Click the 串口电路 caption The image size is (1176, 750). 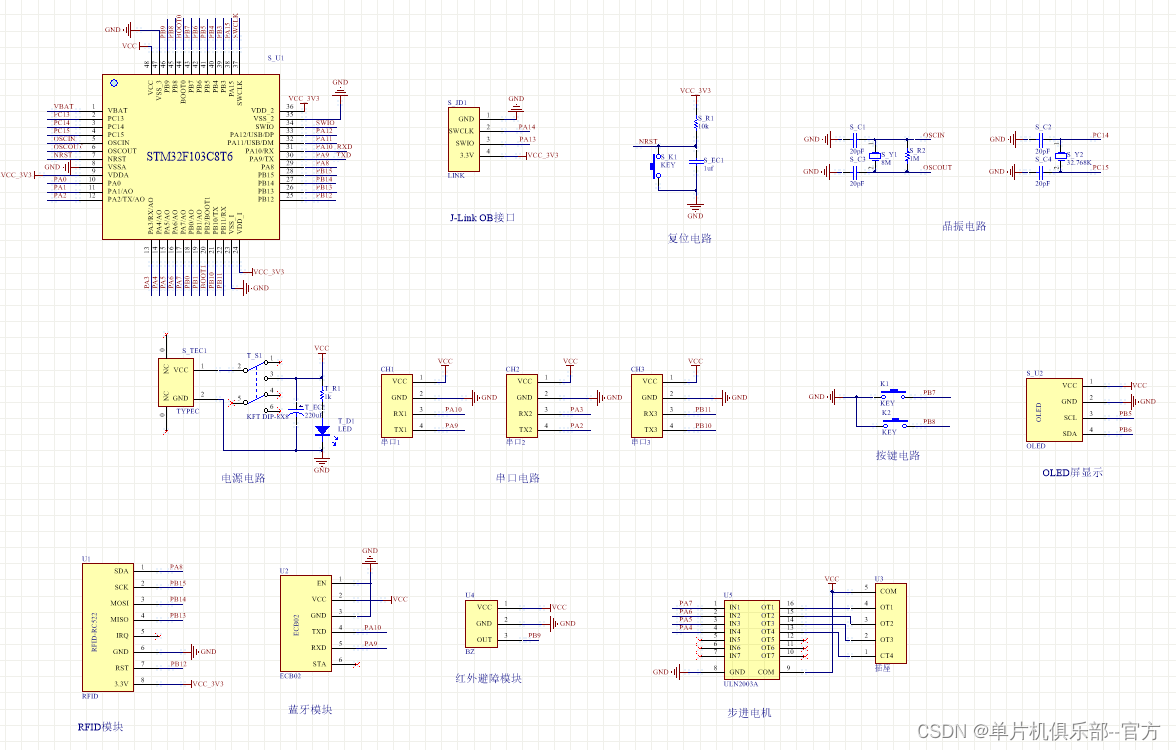(x=518, y=478)
